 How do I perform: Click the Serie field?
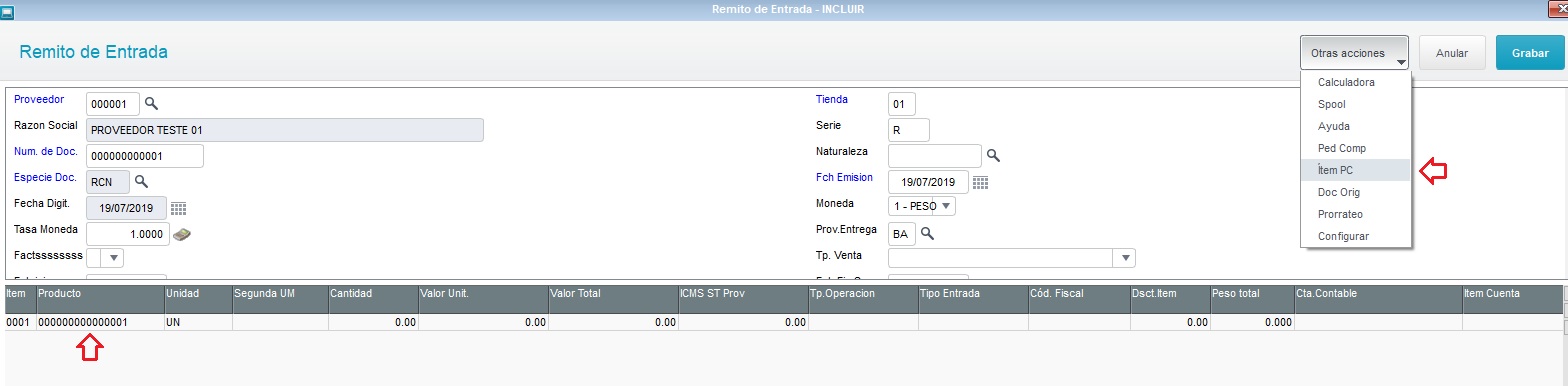908,130
